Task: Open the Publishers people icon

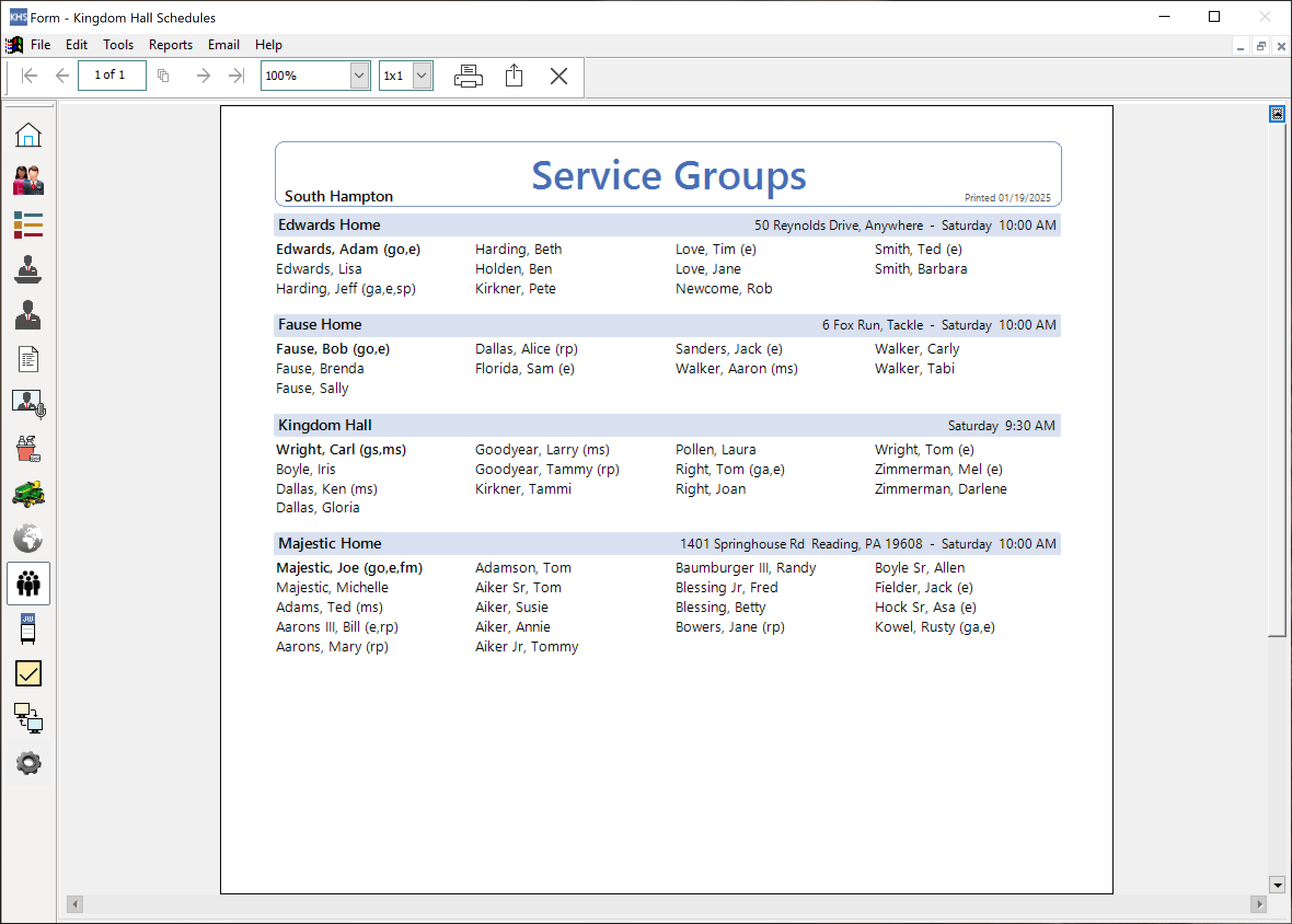Action: [28, 180]
